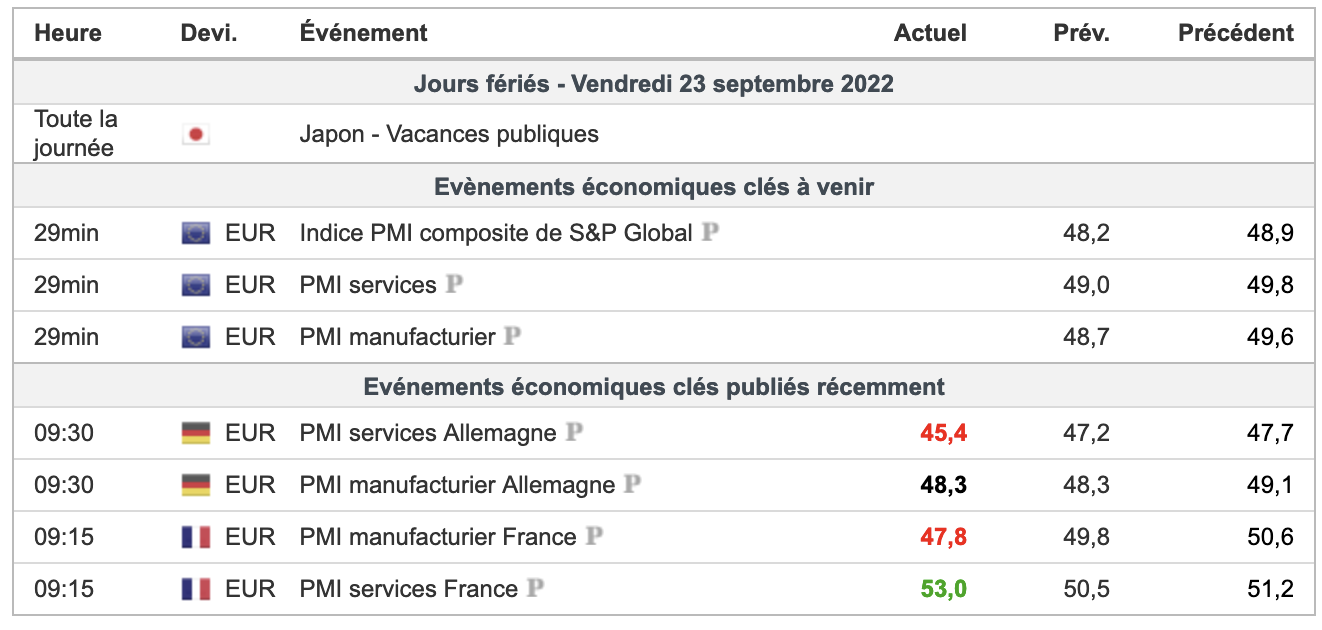Click P icon next to Indice PMI composite
Image resolution: width=1322 pixels, height=630 pixels.
(710, 233)
